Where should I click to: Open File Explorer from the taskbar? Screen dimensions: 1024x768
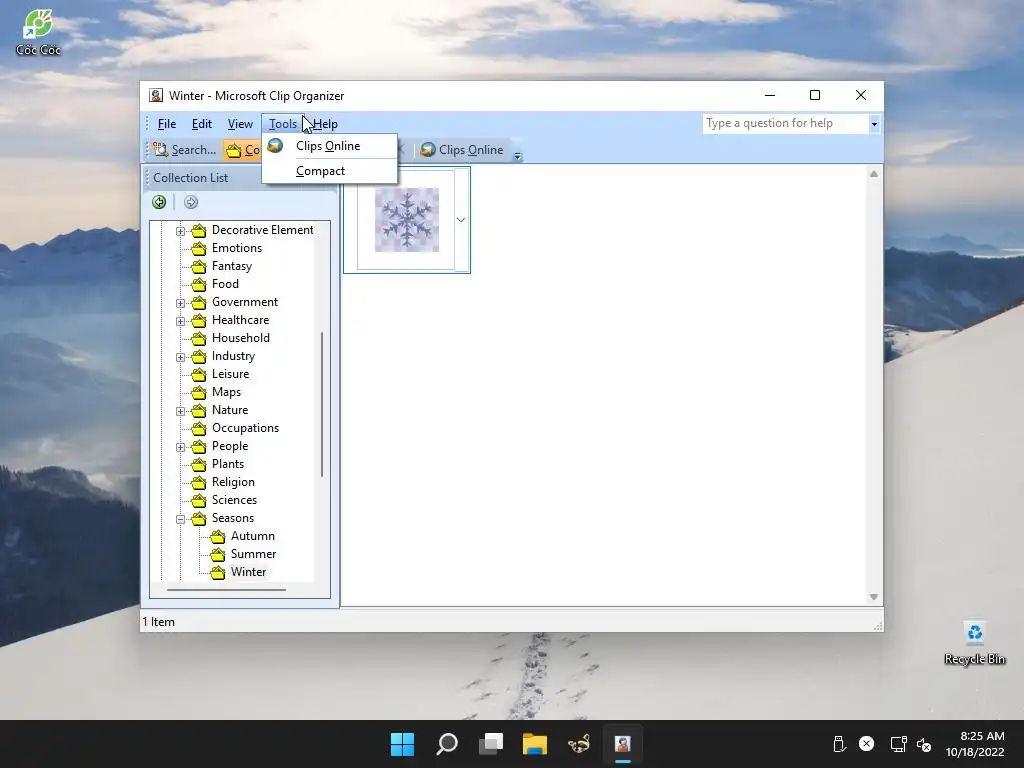[x=535, y=744]
